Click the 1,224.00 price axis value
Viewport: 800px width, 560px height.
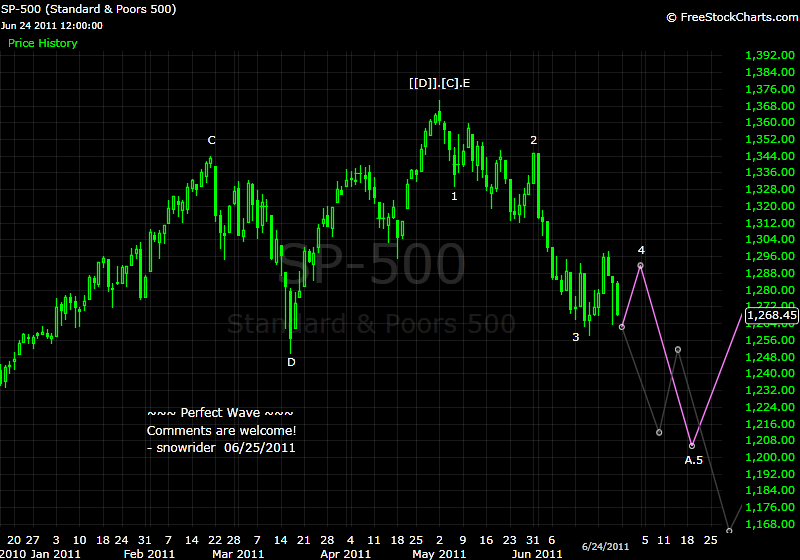point(770,407)
